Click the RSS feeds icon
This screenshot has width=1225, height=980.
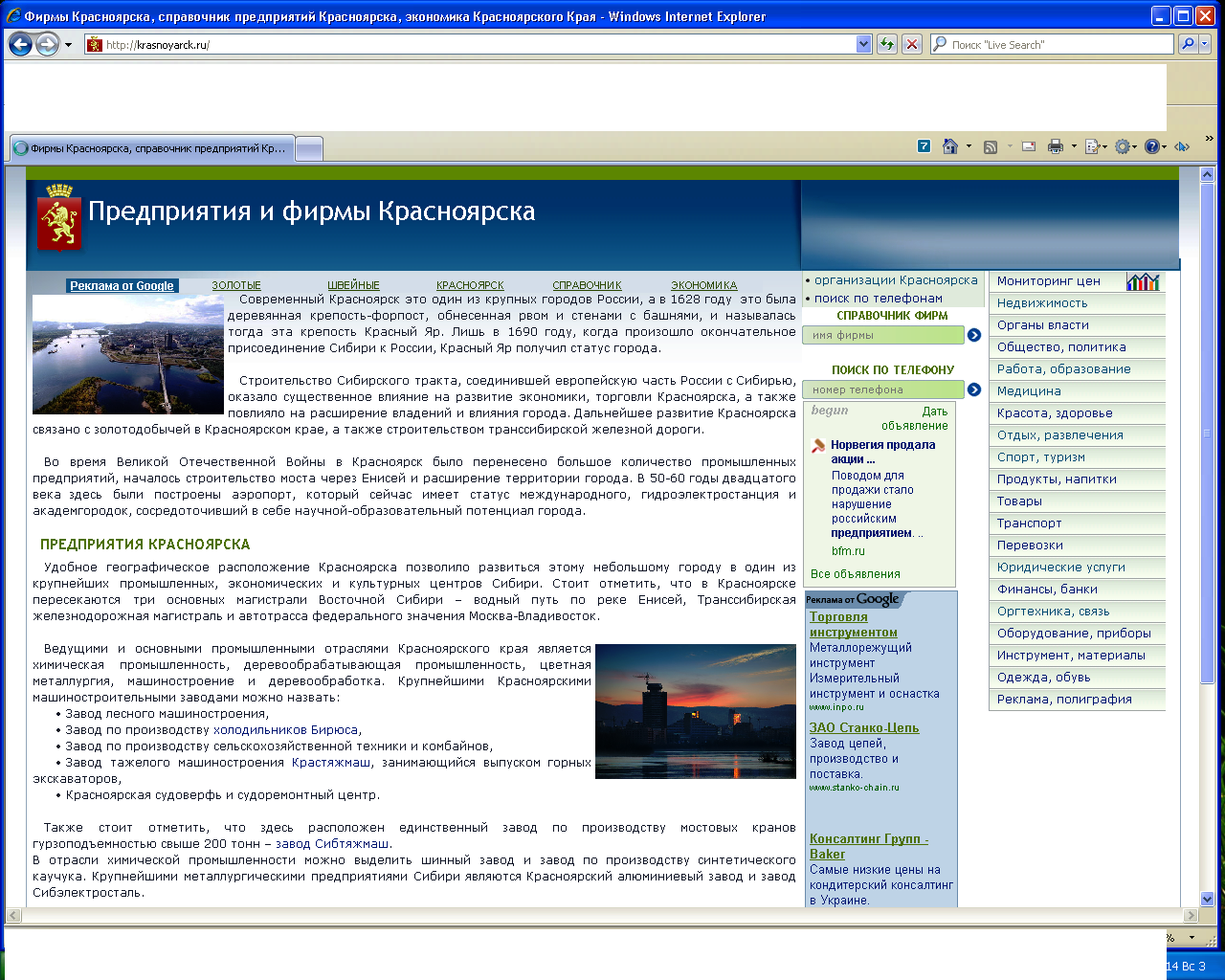click(992, 146)
